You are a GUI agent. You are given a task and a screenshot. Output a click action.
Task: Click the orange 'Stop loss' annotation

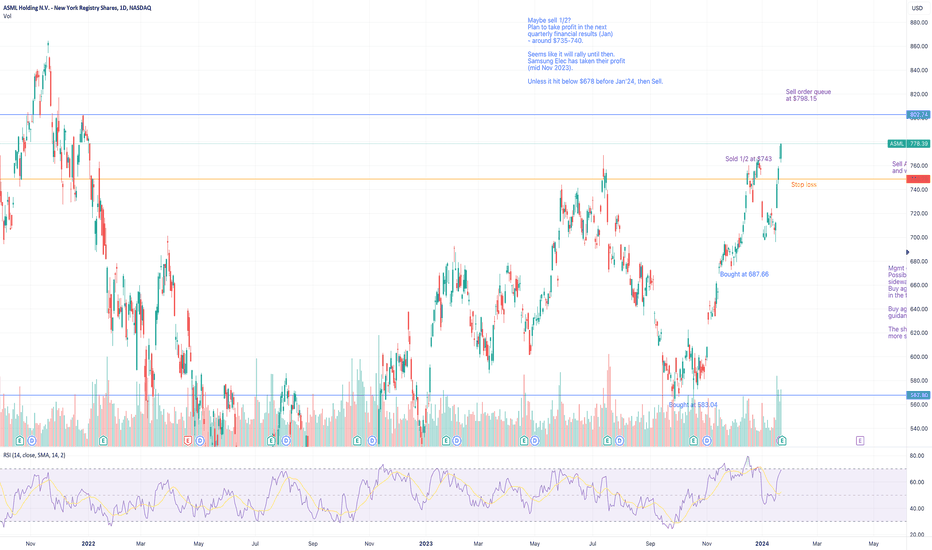804,185
